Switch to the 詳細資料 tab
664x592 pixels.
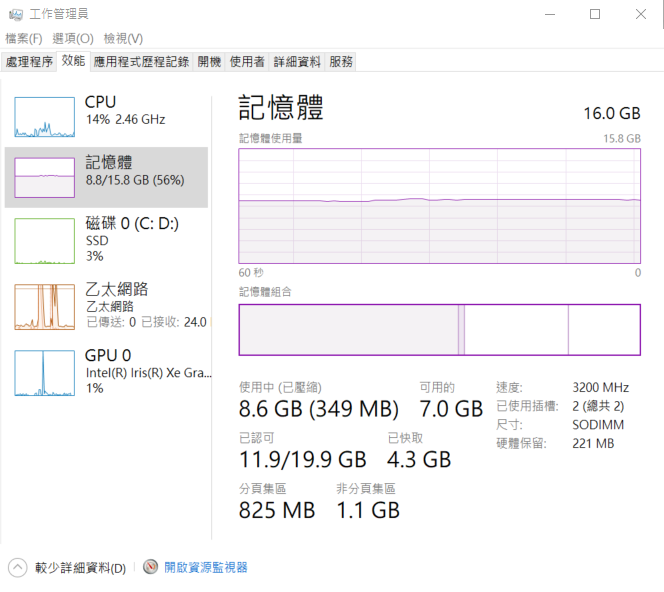297,62
